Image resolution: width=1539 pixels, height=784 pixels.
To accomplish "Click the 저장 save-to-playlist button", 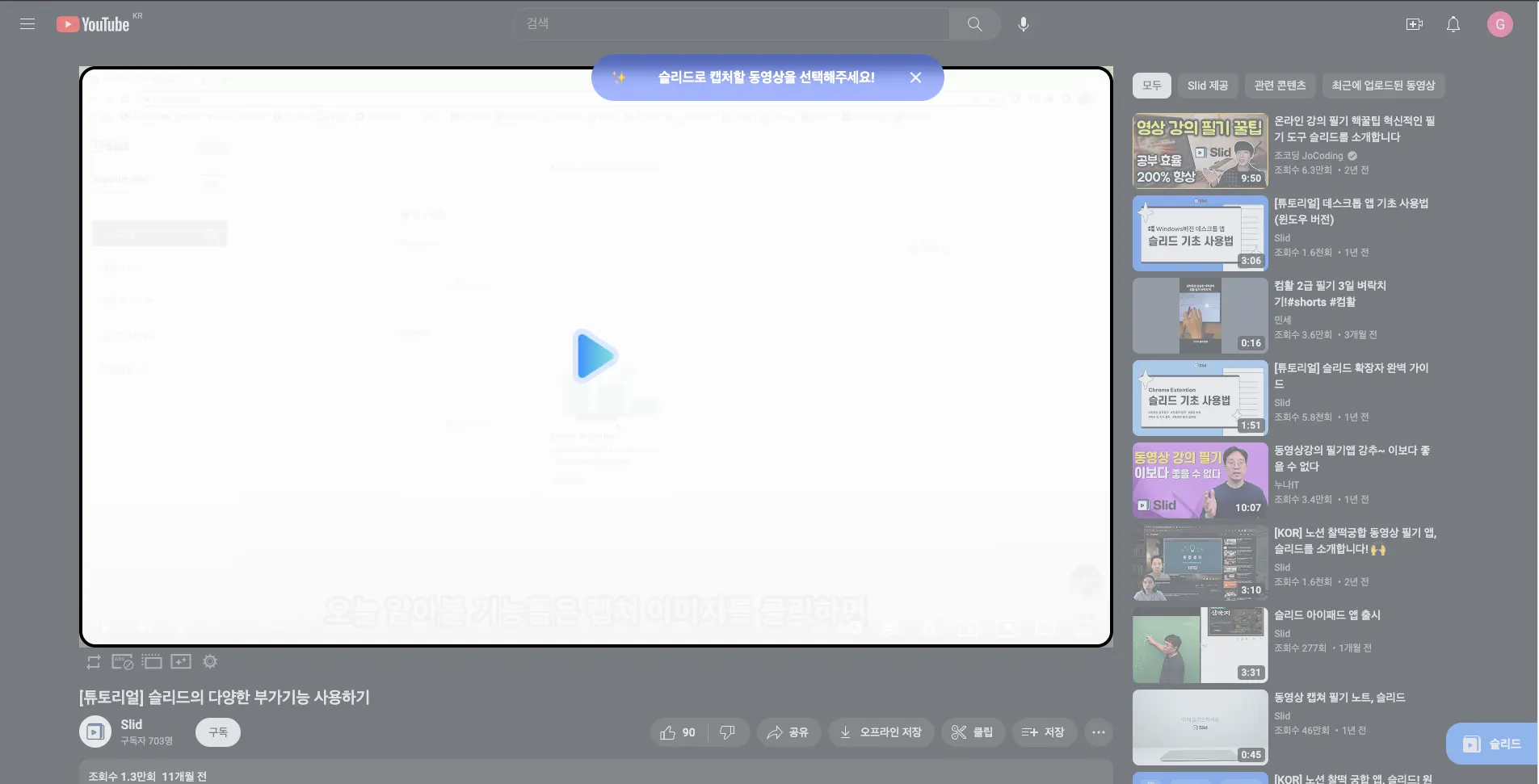I will (x=1044, y=732).
